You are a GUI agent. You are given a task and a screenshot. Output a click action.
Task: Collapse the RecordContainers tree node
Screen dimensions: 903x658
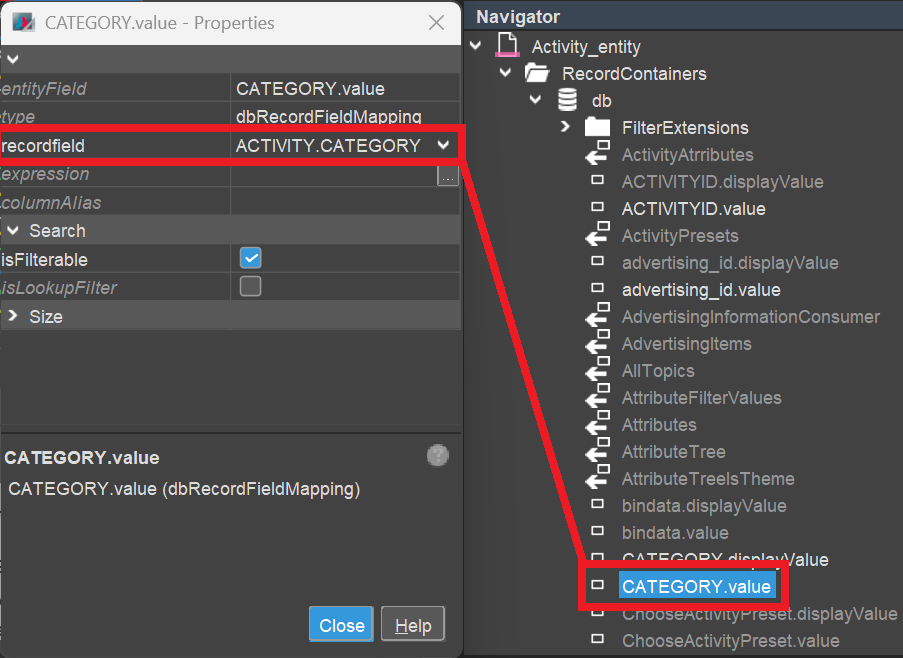(505, 73)
